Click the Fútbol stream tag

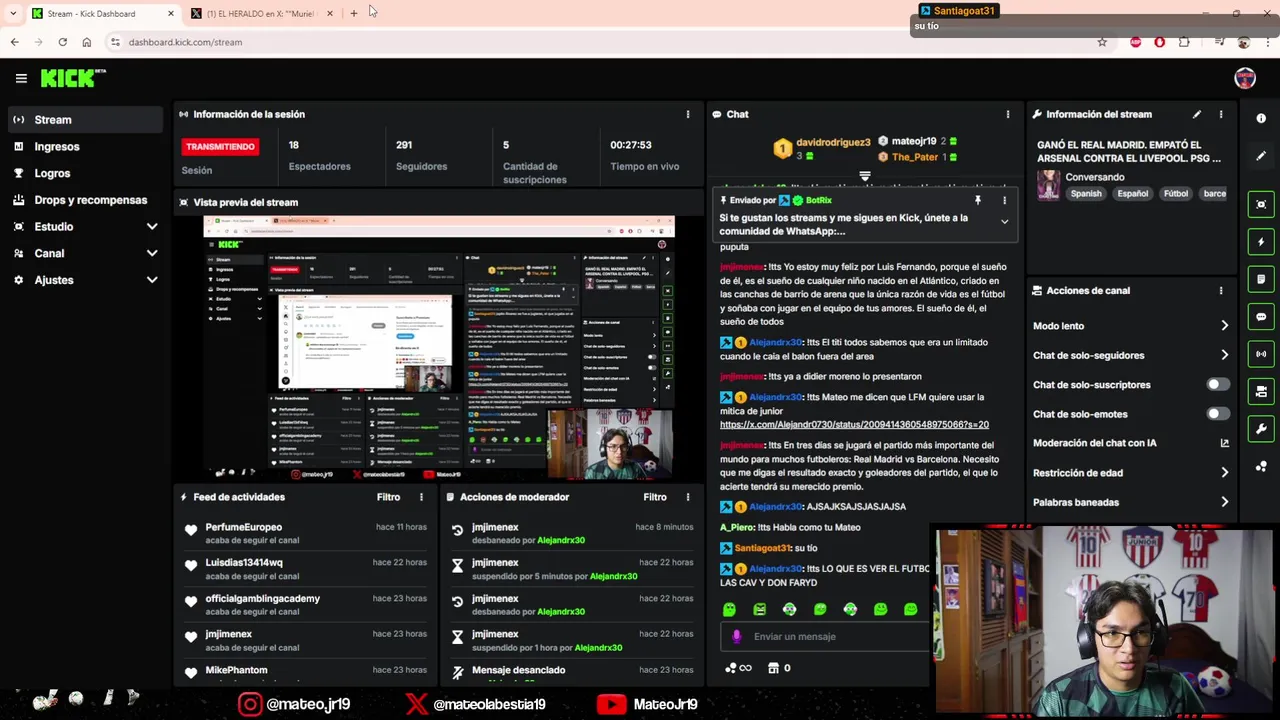[x=1176, y=194]
